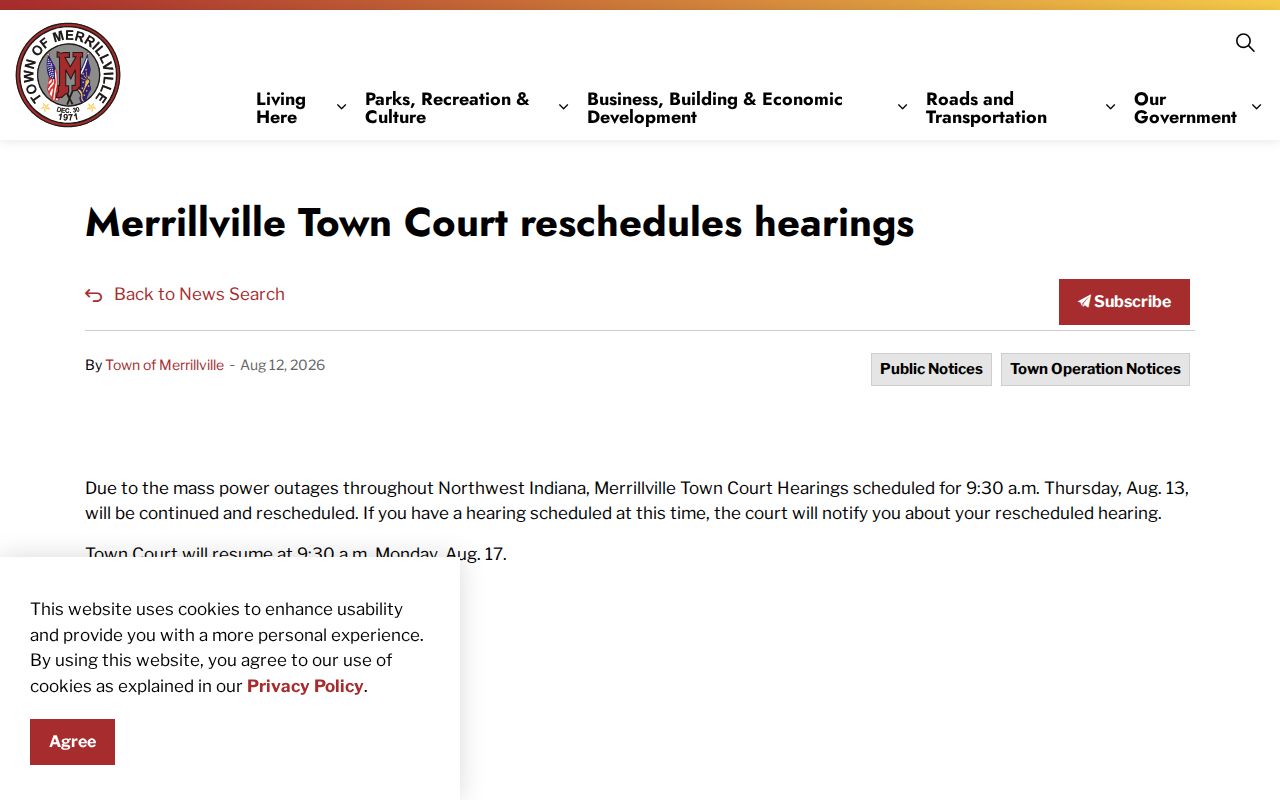Image resolution: width=1280 pixels, height=800 pixels.
Task: Open the Living Here menu item
Action: click(x=281, y=108)
